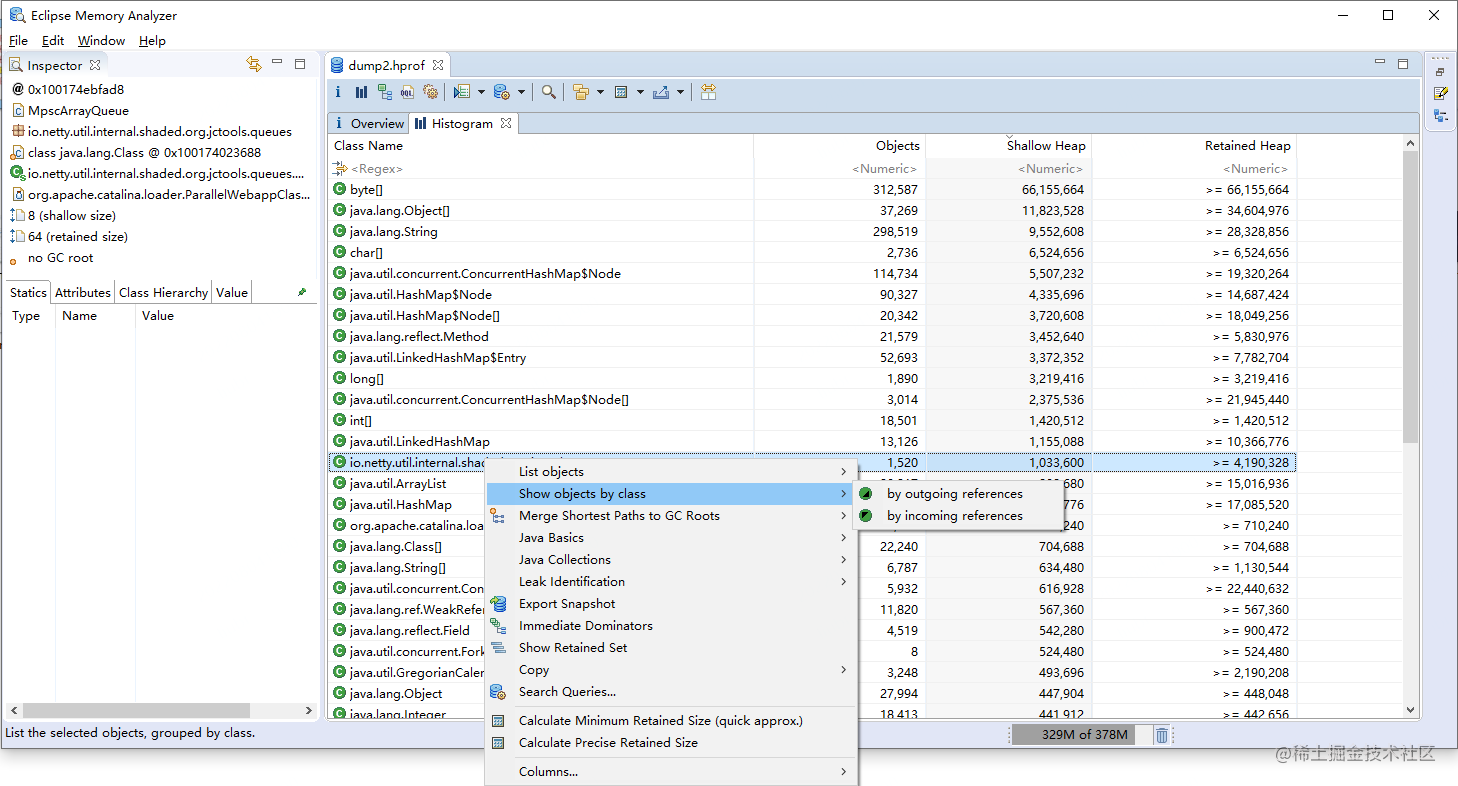The image size is (1458, 786).
Task: Click compare to another heap dump icon
Action: [x=708, y=92]
